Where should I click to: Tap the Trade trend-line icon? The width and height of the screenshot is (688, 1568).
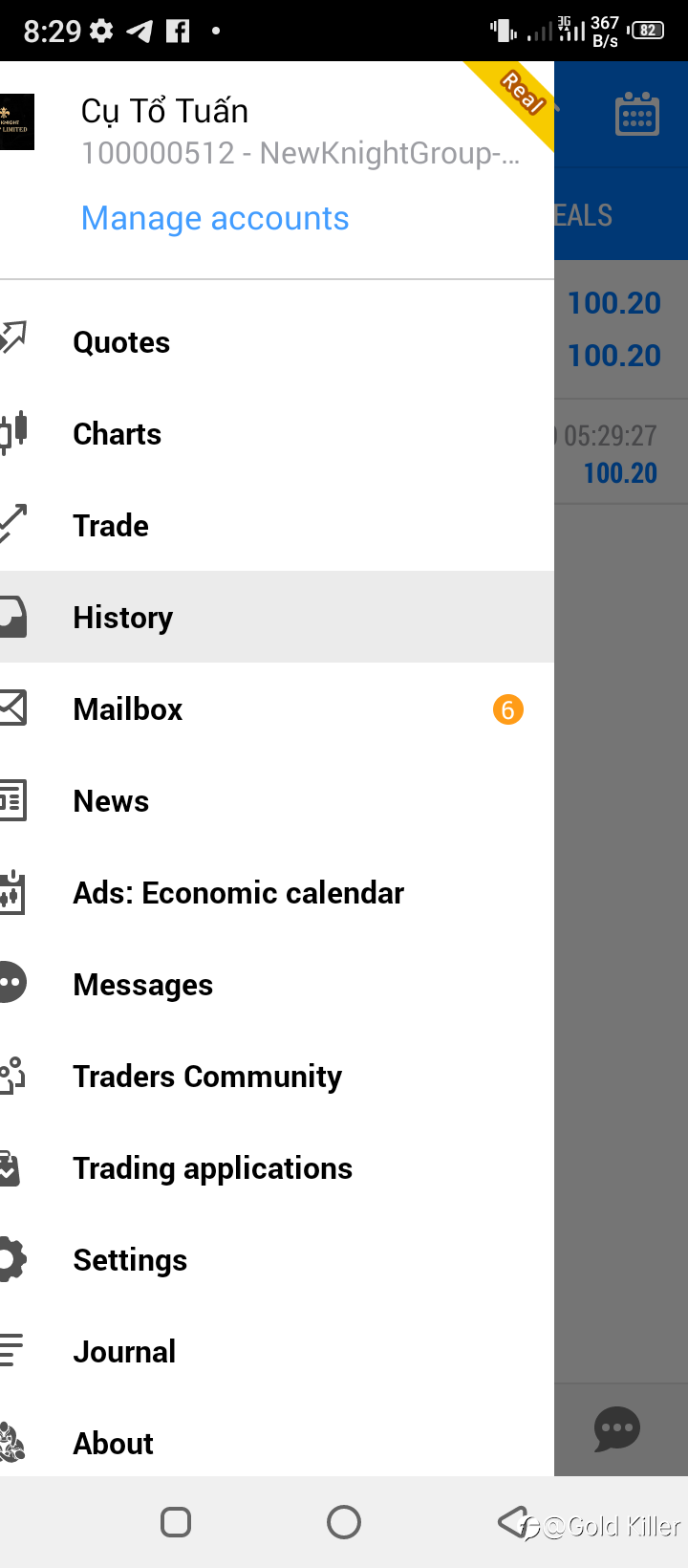pyautogui.click(x=13, y=524)
